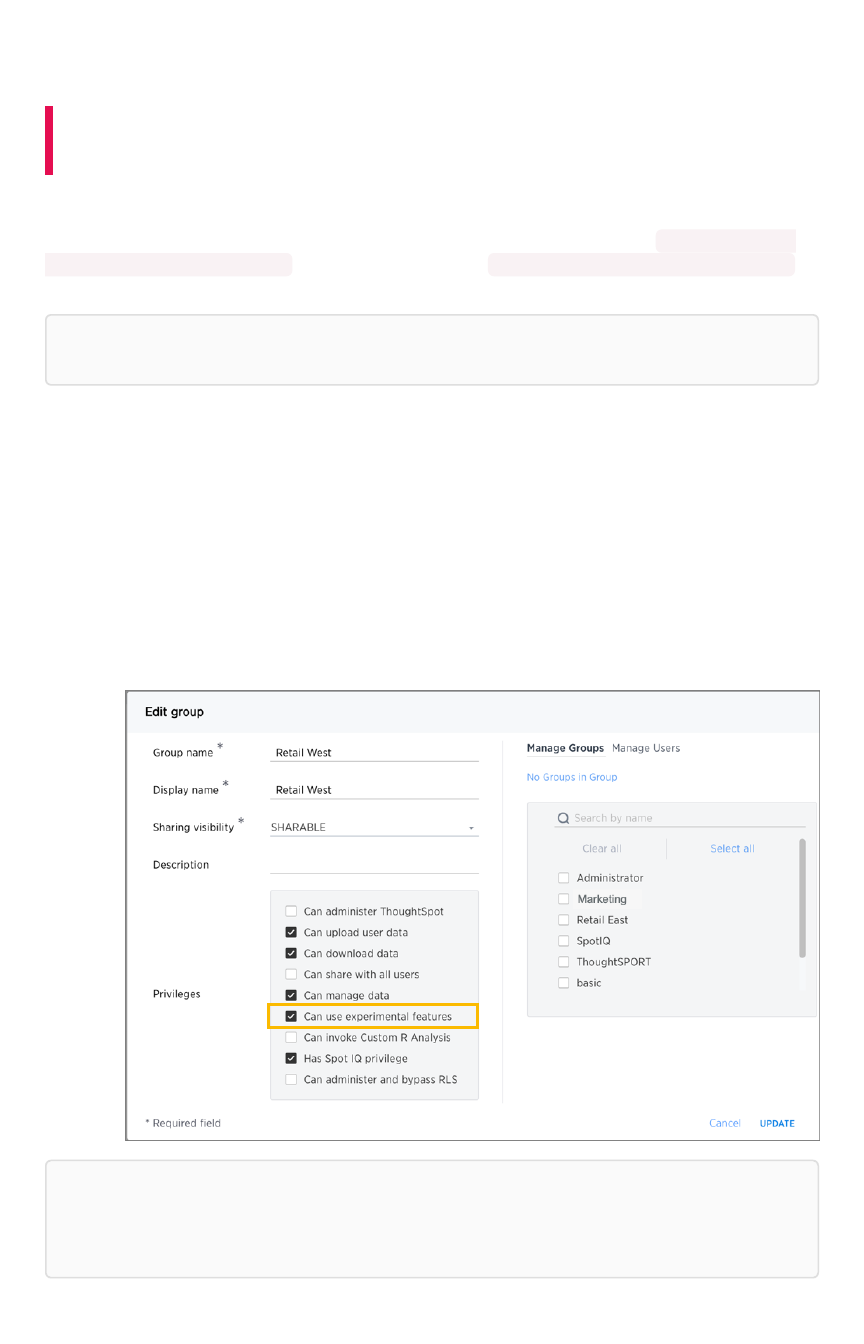
Task: Toggle Has Spot IQ privilege
Action: pyautogui.click(x=291, y=1059)
